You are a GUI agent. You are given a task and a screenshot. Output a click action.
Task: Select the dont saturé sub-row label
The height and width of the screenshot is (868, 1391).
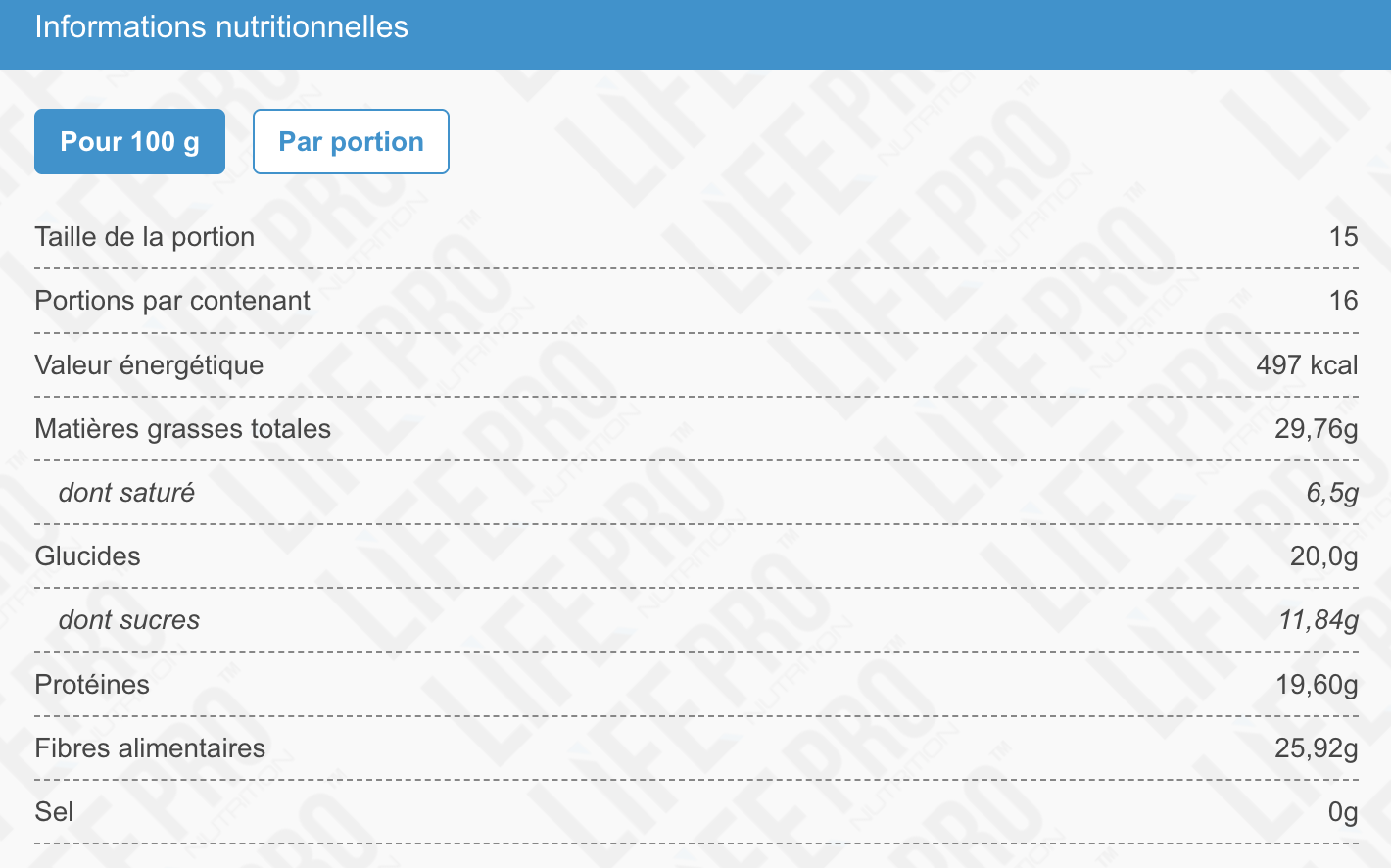click(x=126, y=493)
